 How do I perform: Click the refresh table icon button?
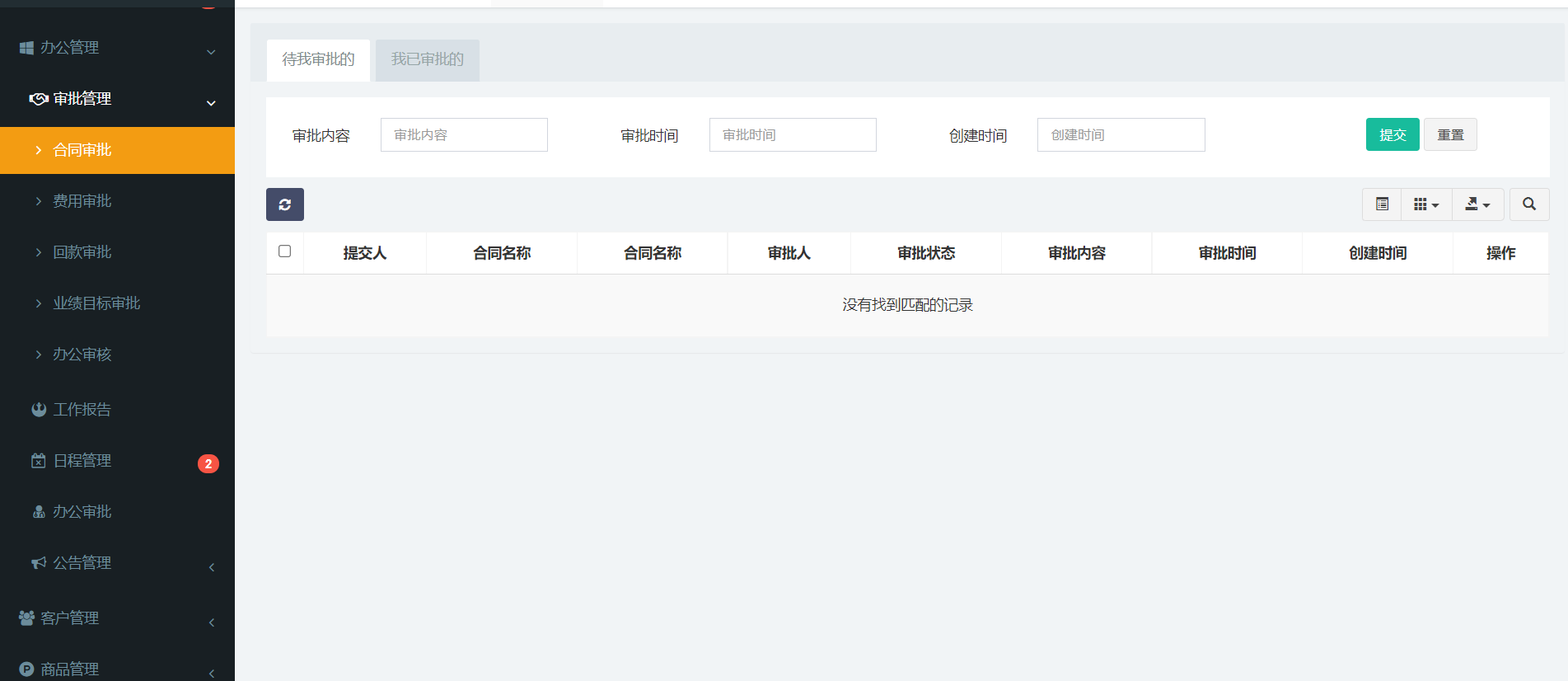(285, 204)
